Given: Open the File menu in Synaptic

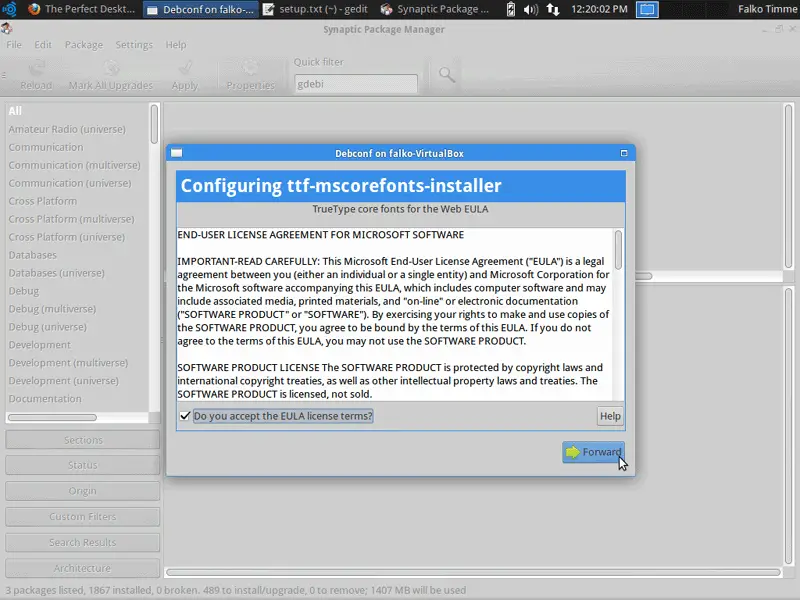Looking at the screenshot, I should (x=14, y=45).
